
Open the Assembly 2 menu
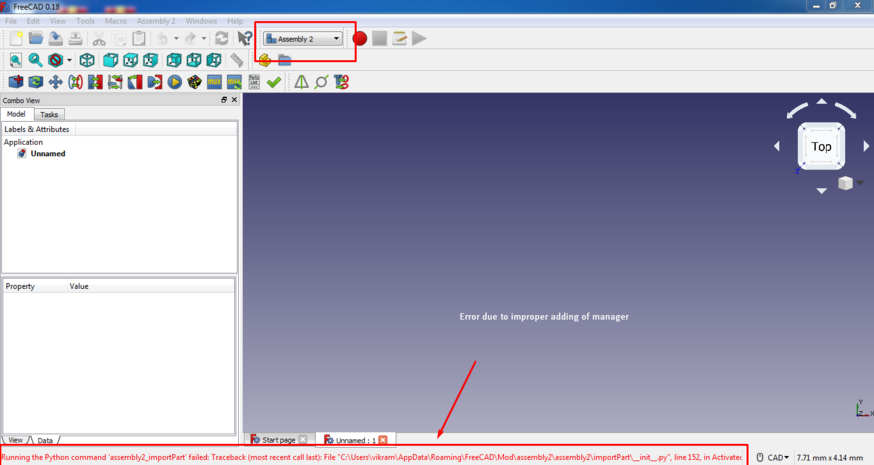pyautogui.click(x=156, y=21)
